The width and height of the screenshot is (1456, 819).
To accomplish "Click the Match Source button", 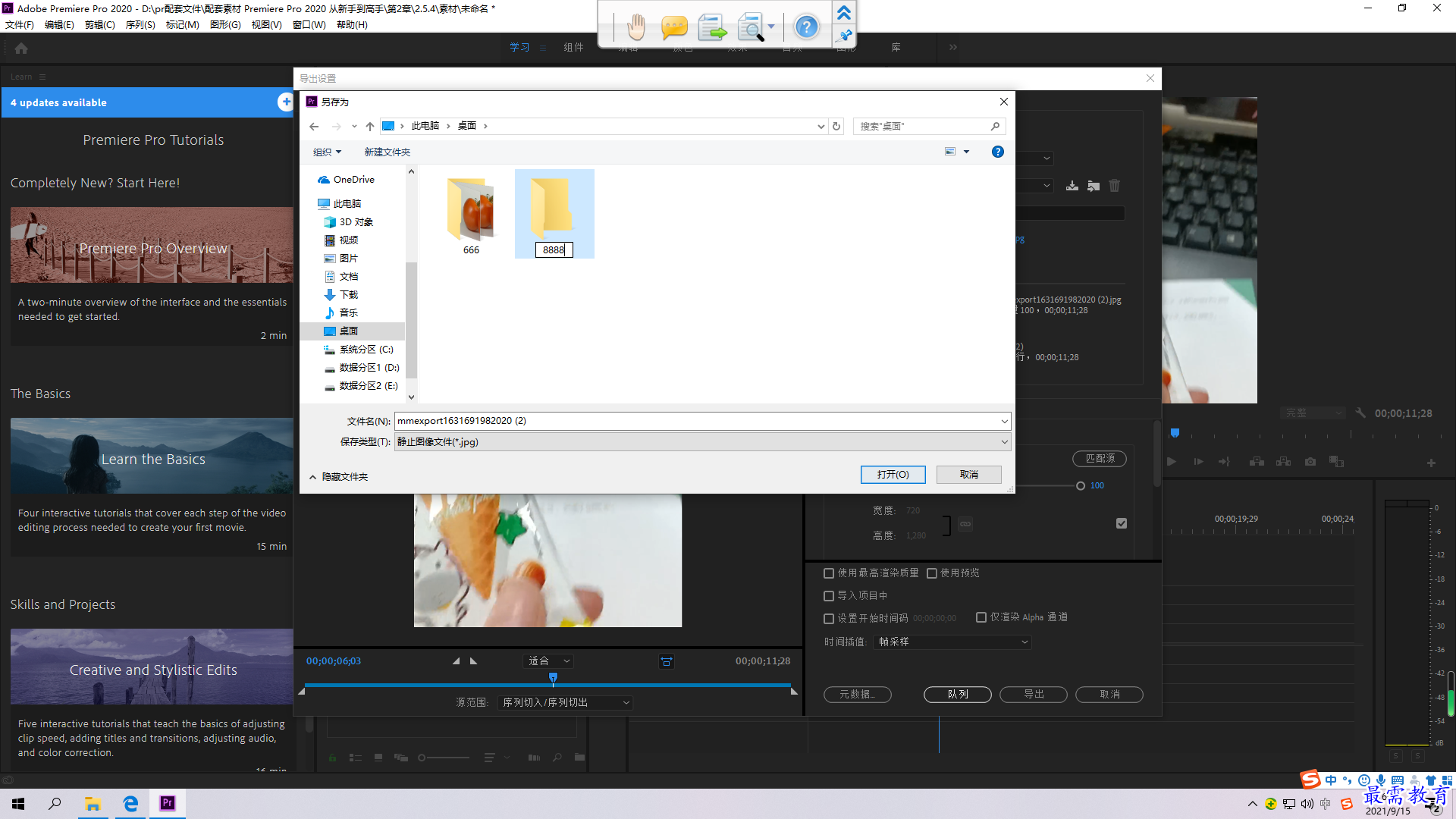I will coord(1100,459).
